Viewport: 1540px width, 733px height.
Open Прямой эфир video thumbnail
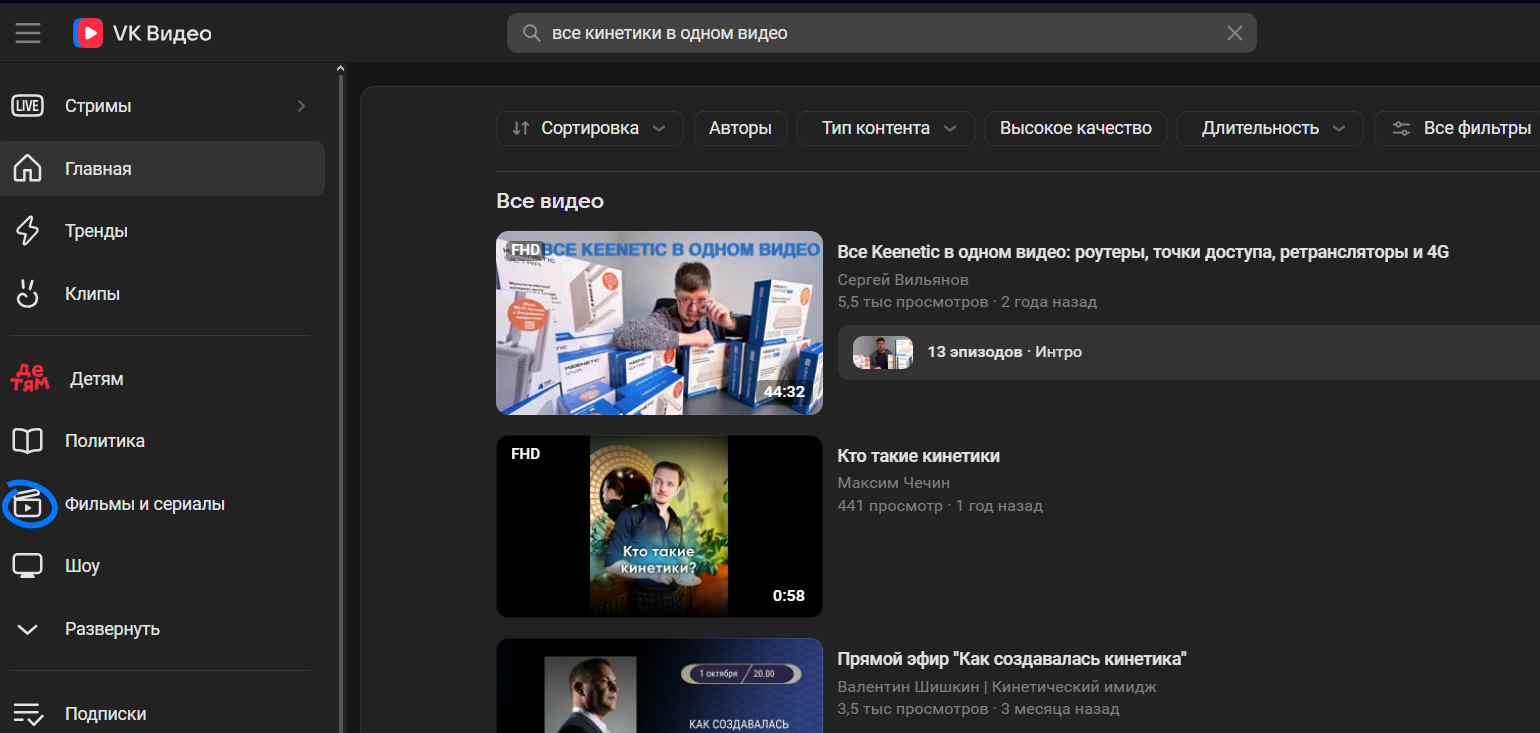(x=659, y=686)
